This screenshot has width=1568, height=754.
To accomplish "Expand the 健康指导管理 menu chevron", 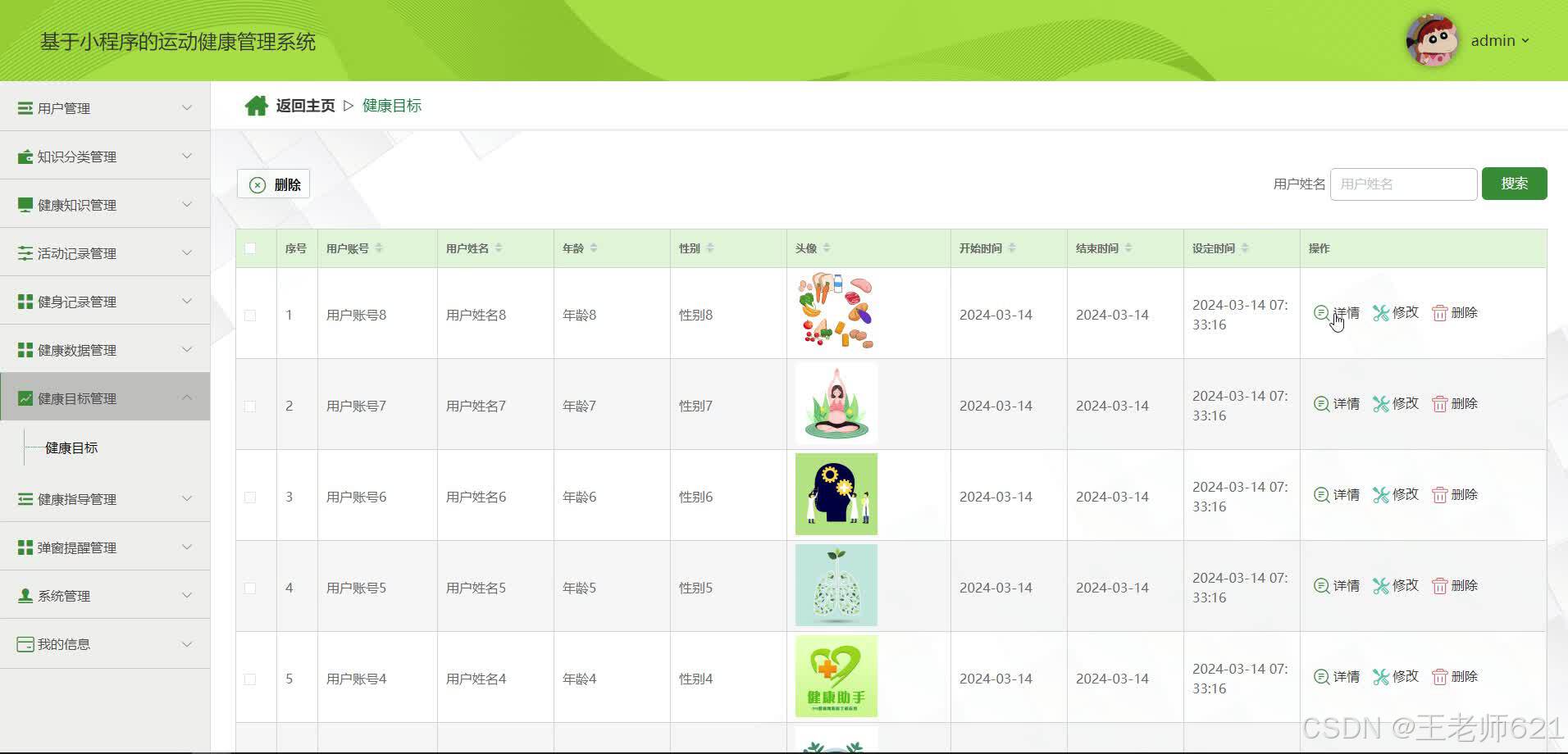I will click(x=187, y=498).
